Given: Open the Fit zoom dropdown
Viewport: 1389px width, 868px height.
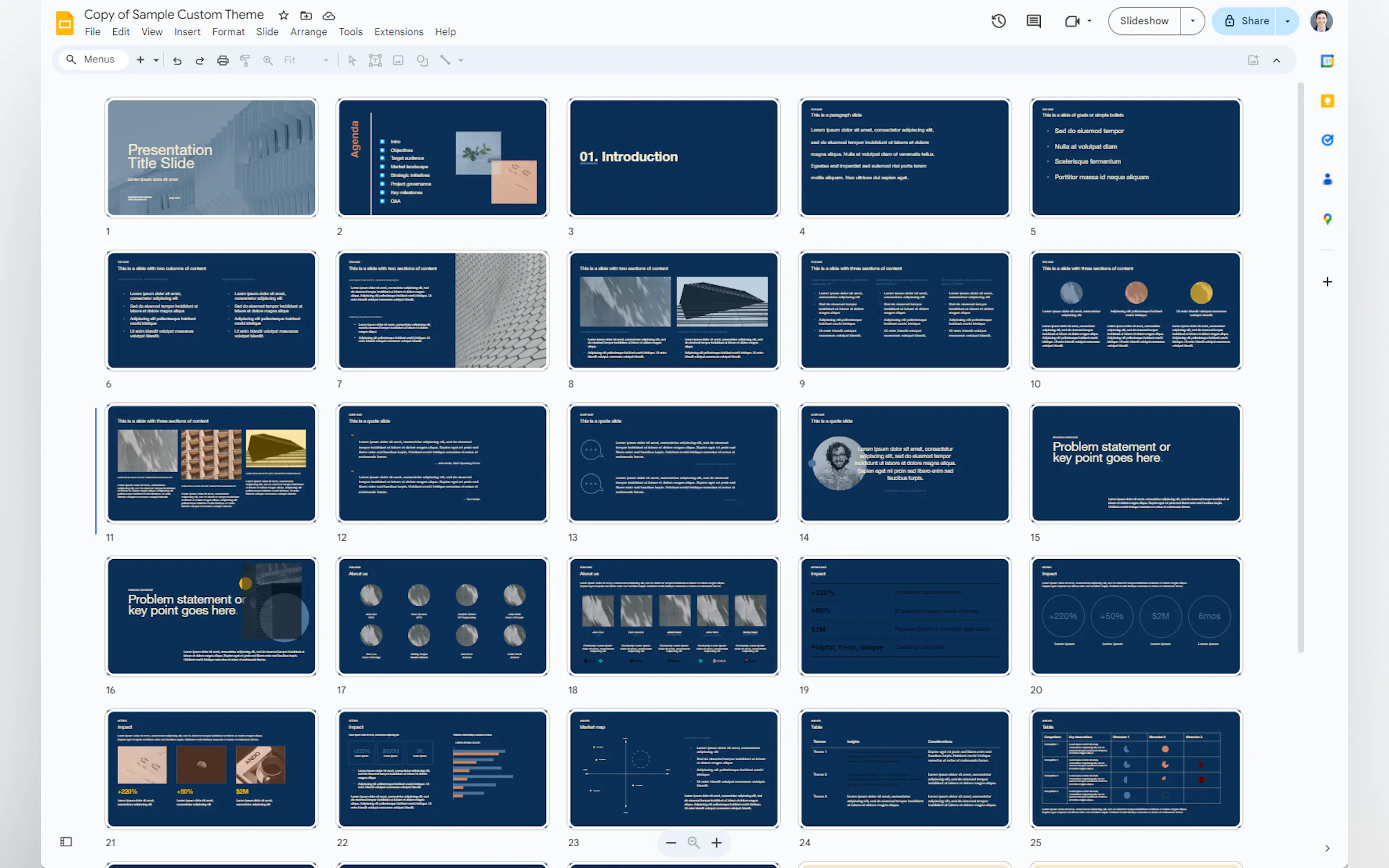Looking at the screenshot, I should [325, 60].
